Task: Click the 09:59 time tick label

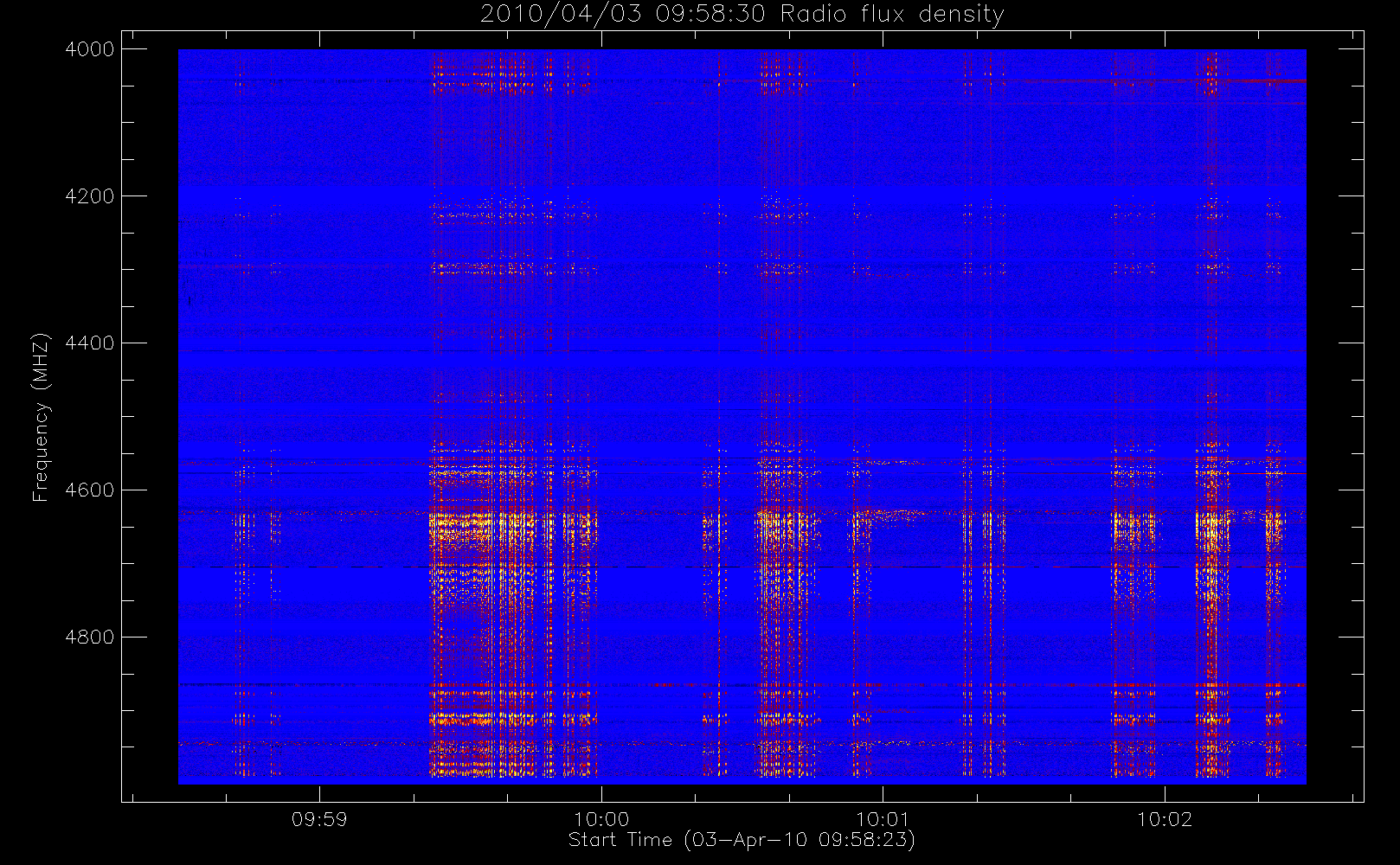Action: 319,819
